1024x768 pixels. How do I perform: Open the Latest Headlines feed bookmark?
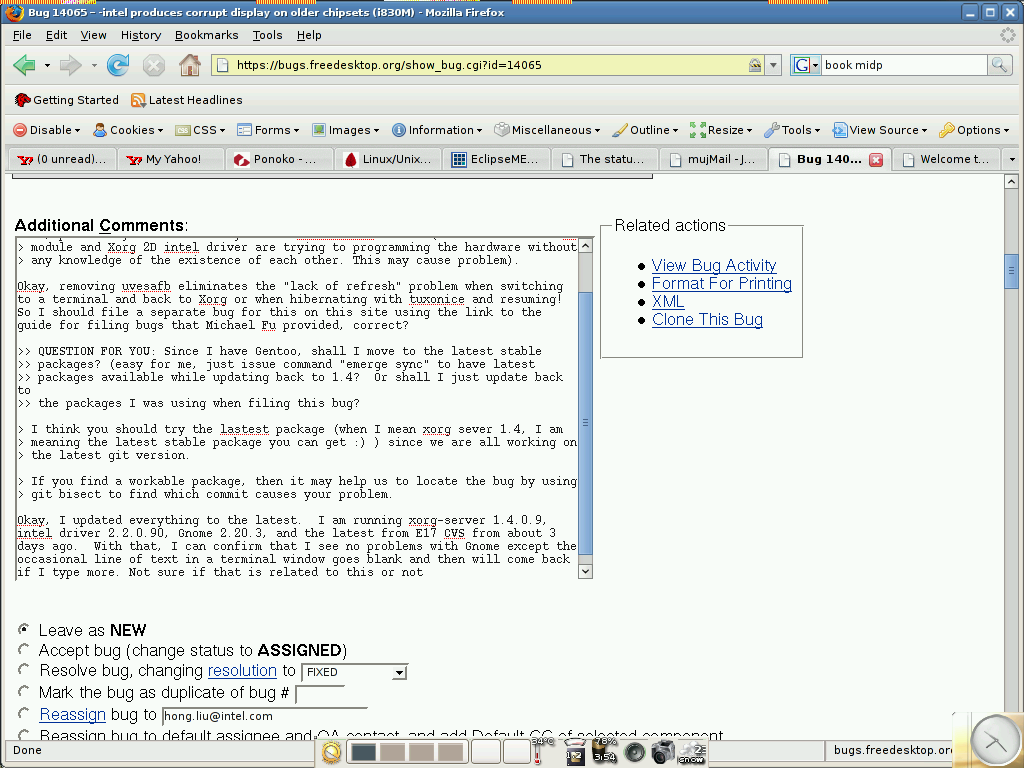click(187, 100)
